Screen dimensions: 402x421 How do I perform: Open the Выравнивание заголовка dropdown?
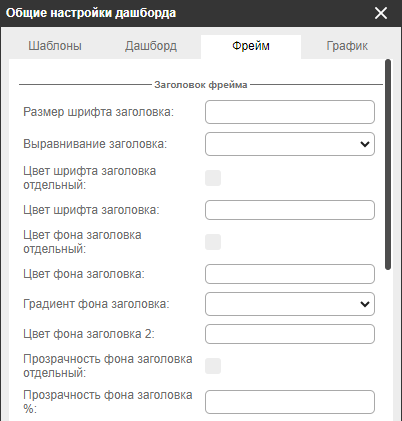pos(290,144)
